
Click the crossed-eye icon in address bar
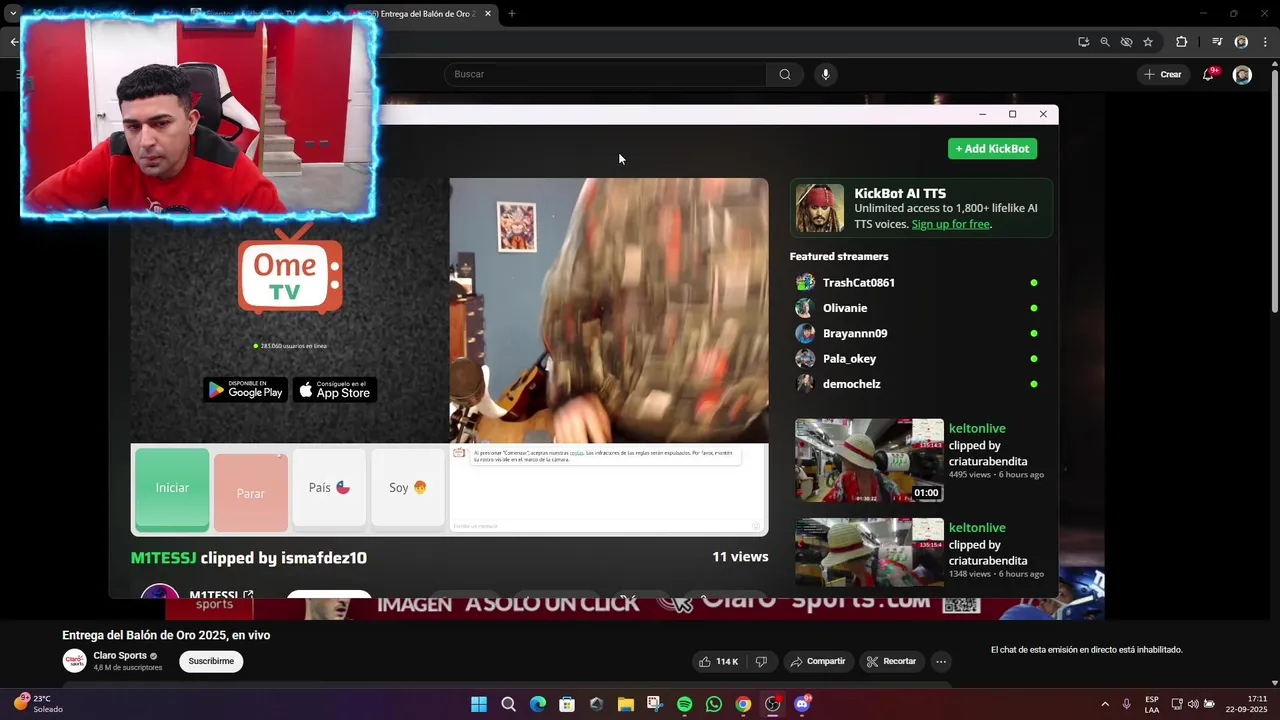tap(1126, 42)
